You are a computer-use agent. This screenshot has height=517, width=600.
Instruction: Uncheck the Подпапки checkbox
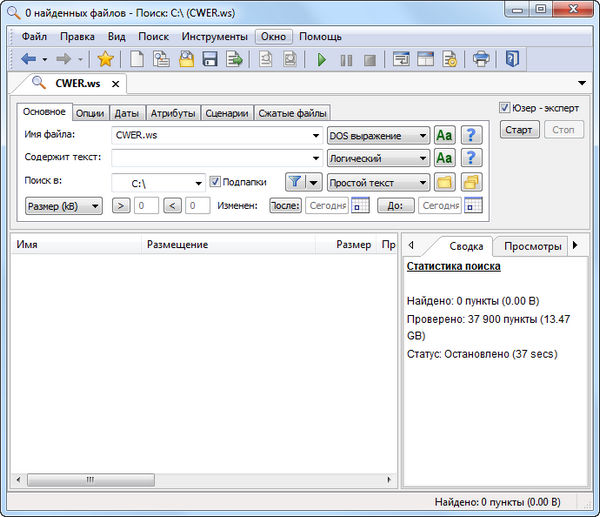[x=215, y=182]
